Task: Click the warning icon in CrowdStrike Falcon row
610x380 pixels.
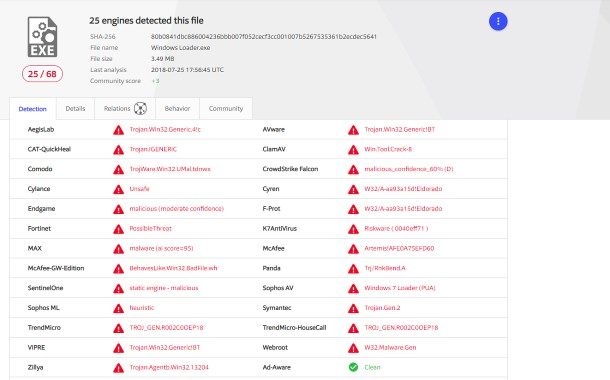Action: point(353,170)
